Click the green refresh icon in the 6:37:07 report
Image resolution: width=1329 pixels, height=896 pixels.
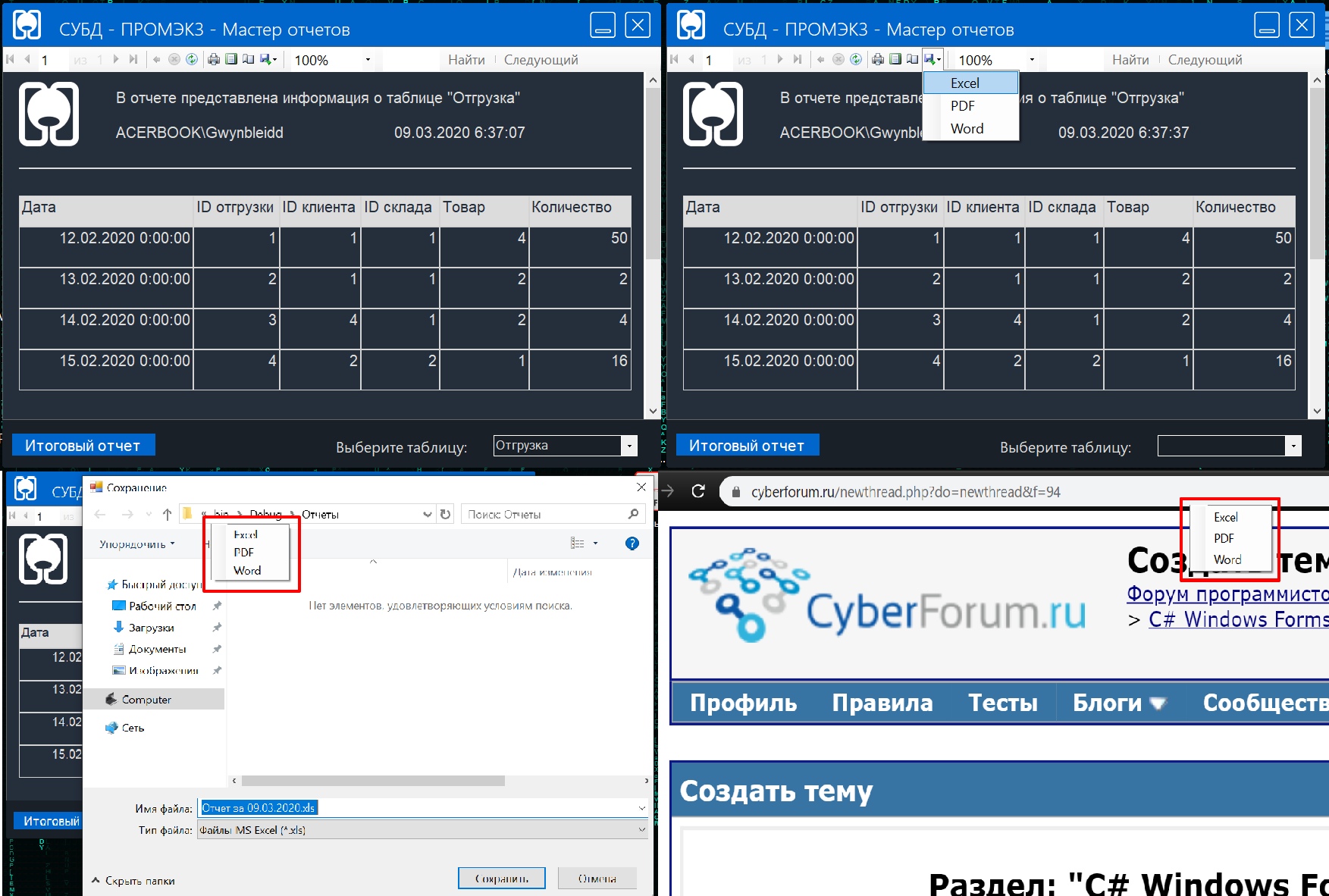click(192, 59)
